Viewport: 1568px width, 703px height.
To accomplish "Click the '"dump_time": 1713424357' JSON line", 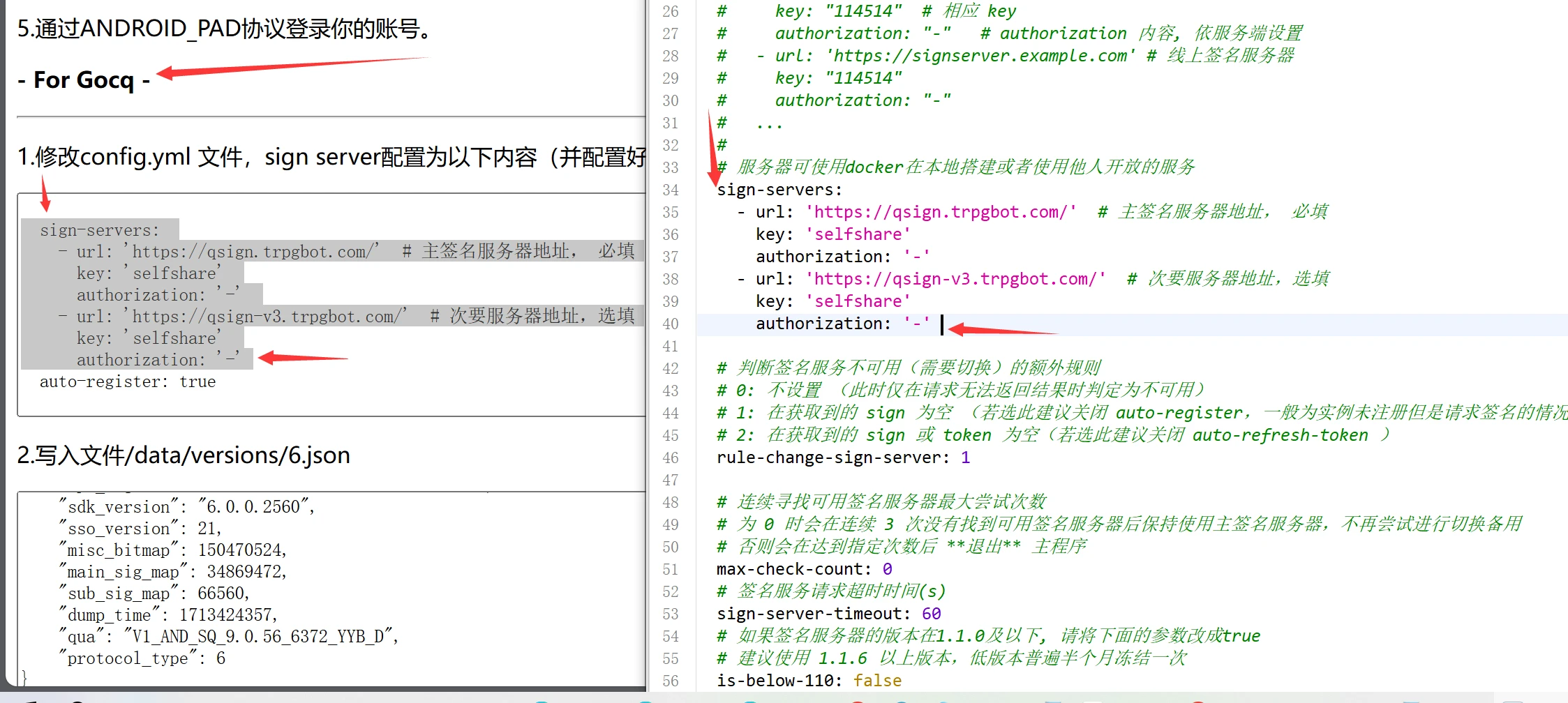I will pyautogui.click(x=168, y=615).
